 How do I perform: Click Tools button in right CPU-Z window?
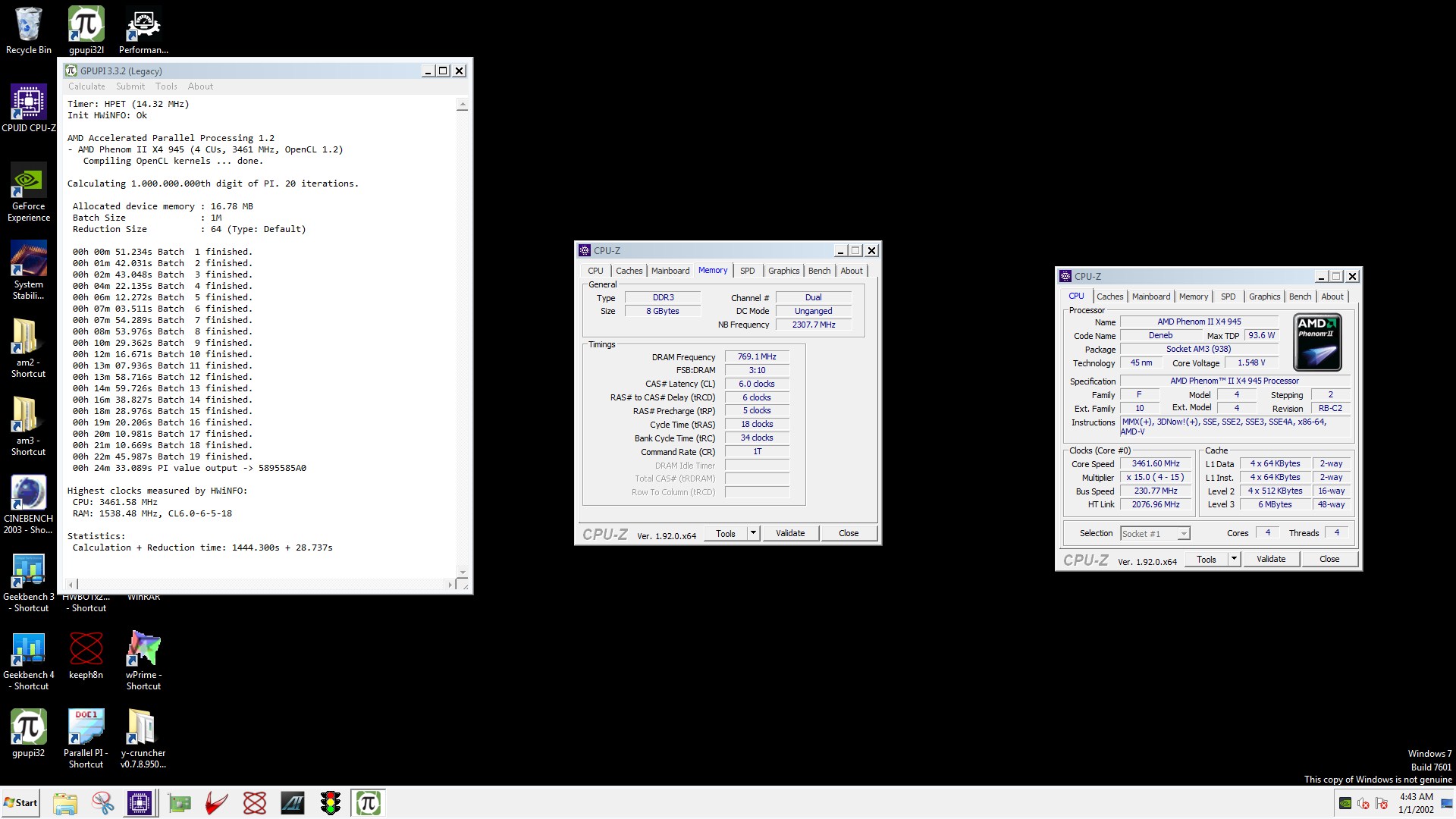pyautogui.click(x=1206, y=560)
